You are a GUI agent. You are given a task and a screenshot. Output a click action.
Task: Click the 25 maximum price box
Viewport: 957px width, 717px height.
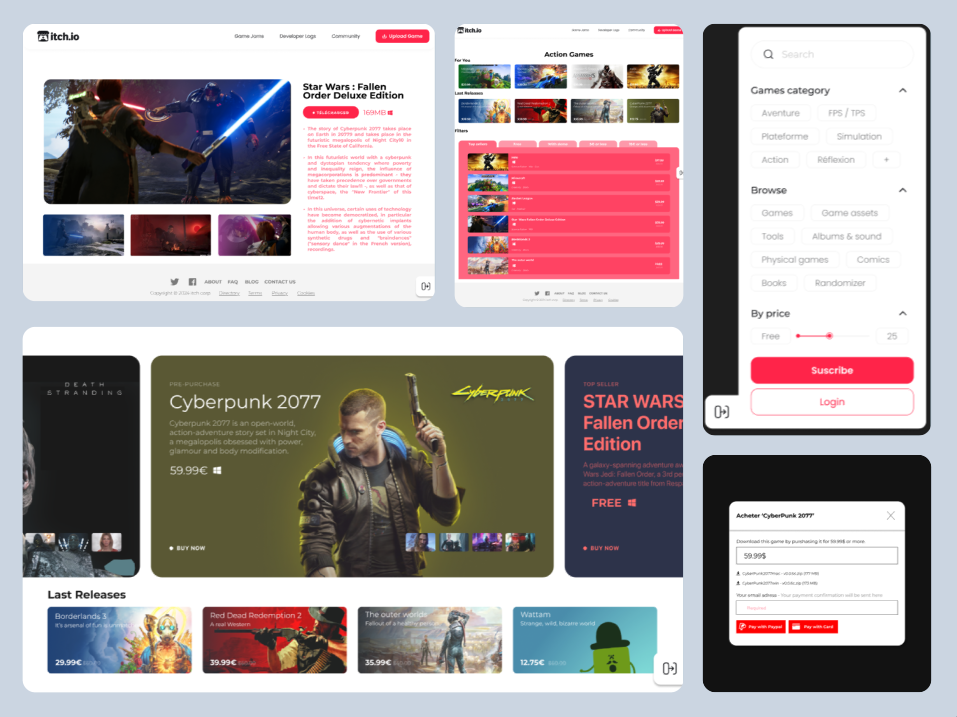(x=892, y=336)
